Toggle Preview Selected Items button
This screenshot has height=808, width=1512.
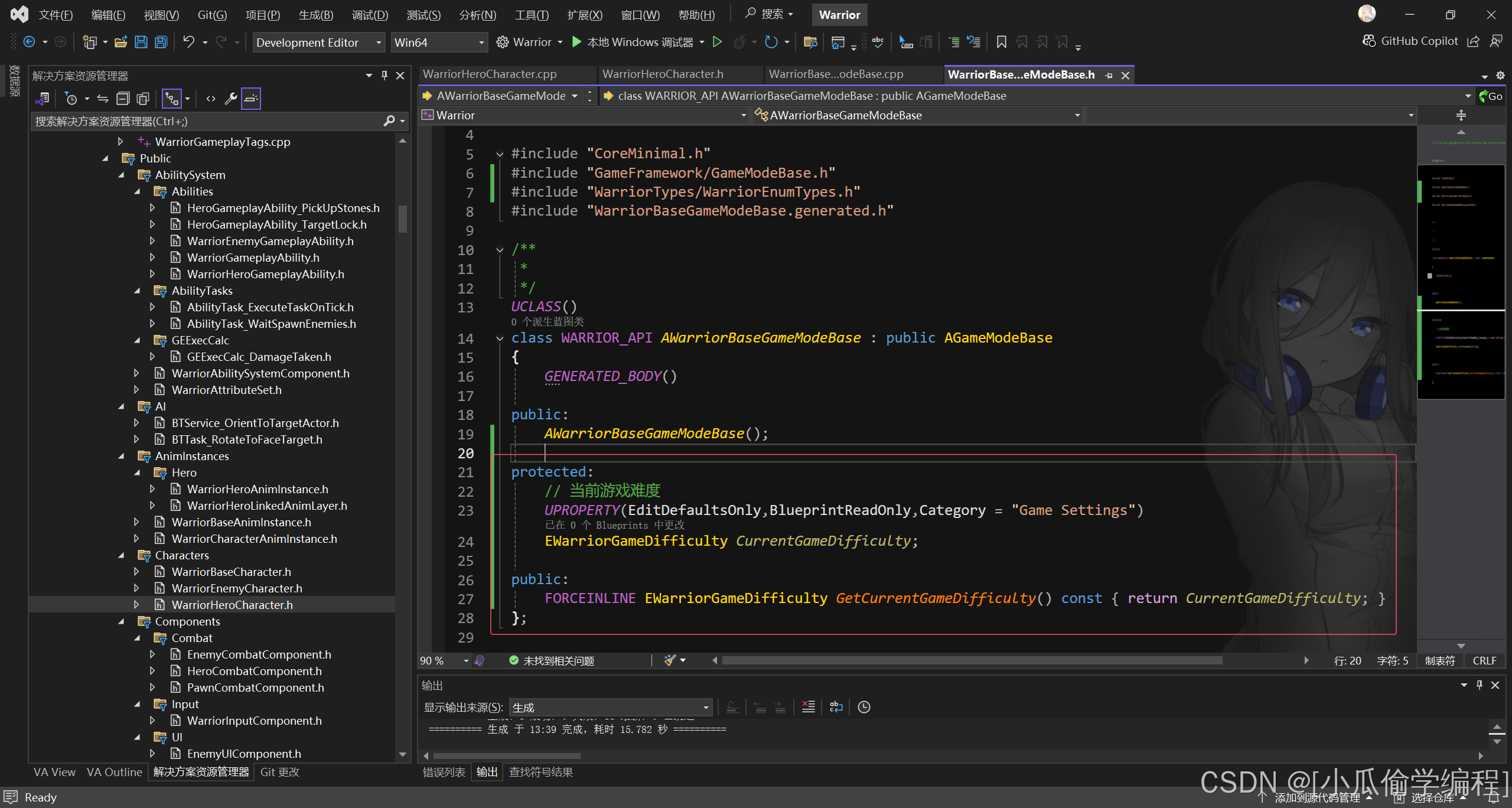click(250, 99)
